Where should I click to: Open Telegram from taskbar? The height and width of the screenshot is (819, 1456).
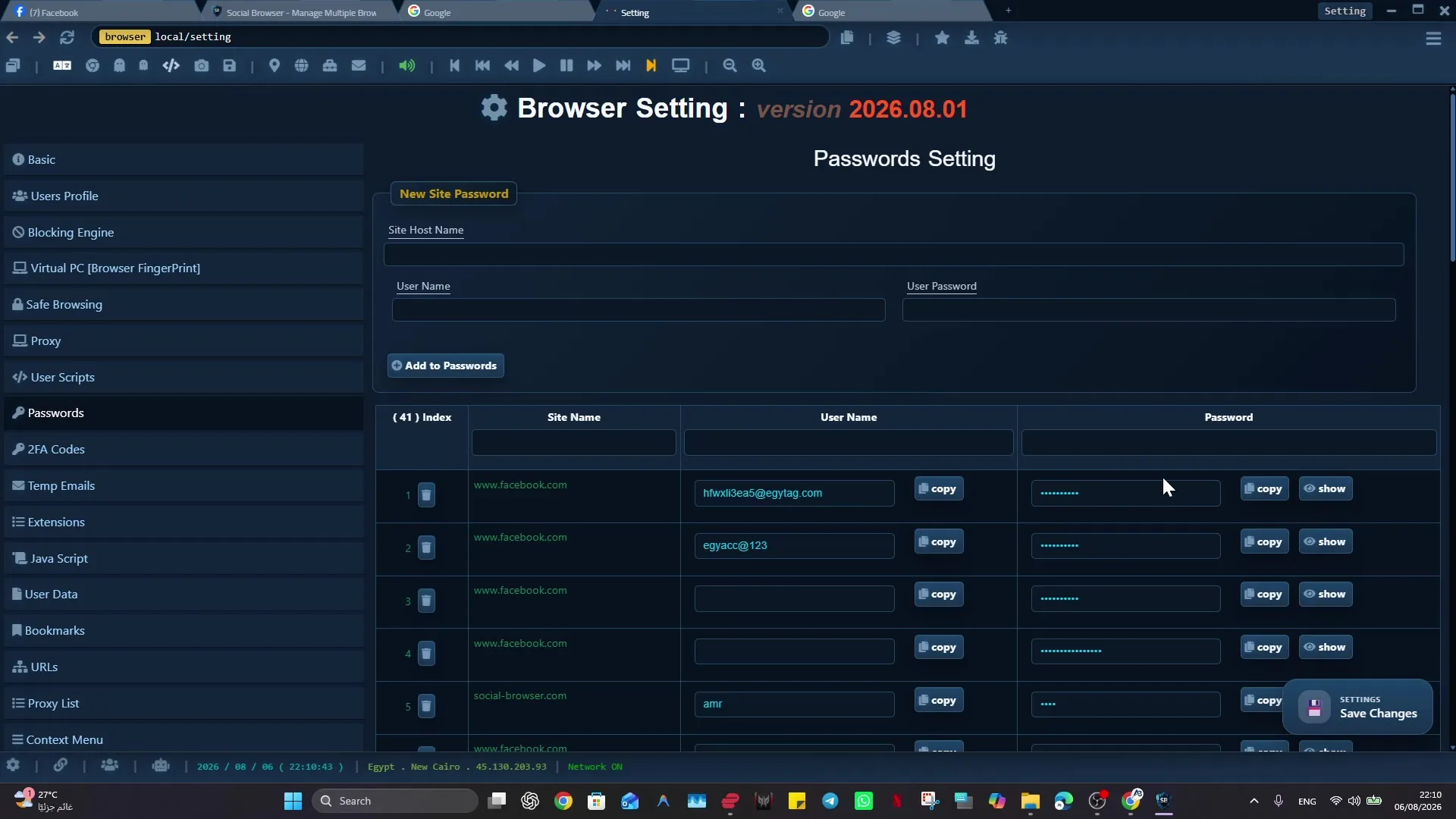pos(830,801)
